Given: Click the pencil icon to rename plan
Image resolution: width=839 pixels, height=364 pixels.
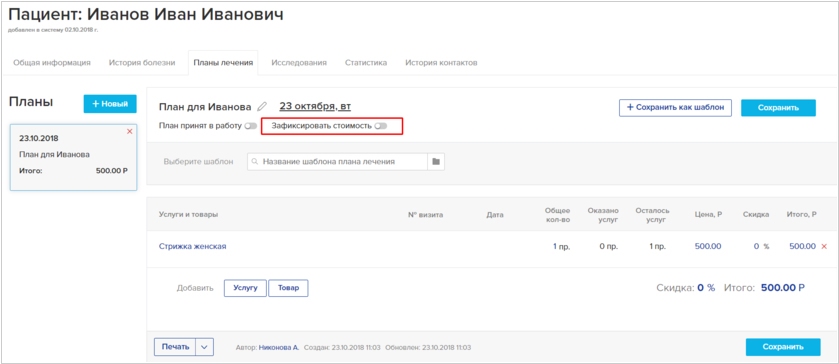Looking at the screenshot, I should point(262,107).
